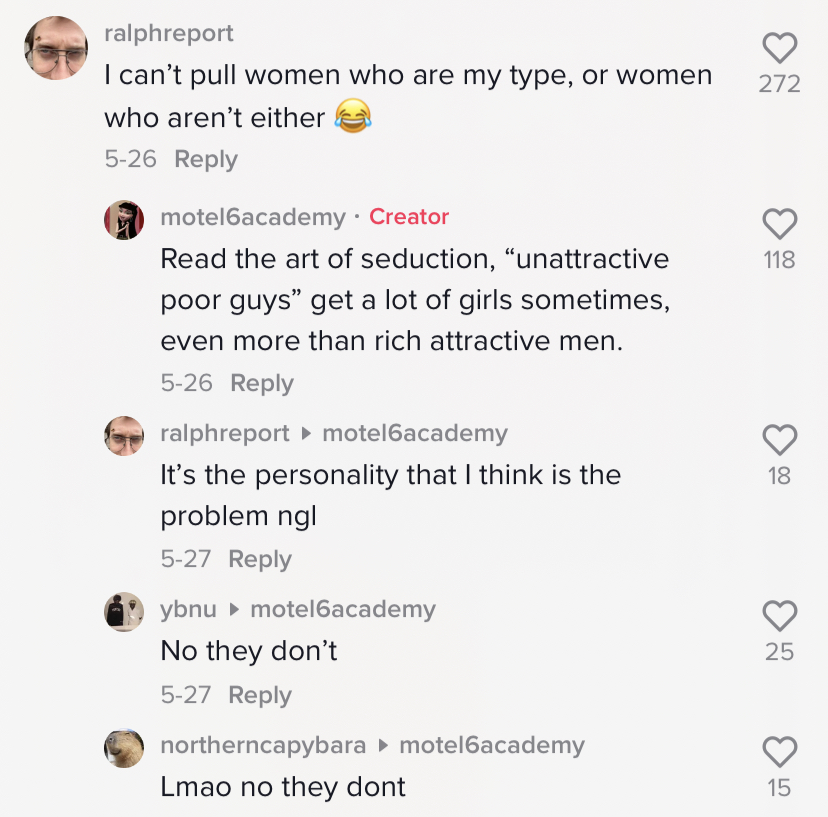Open motel6academy Creator username link
Image resolution: width=828 pixels, height=817 pixels.
pyautogui.click(x=253, y=217)
